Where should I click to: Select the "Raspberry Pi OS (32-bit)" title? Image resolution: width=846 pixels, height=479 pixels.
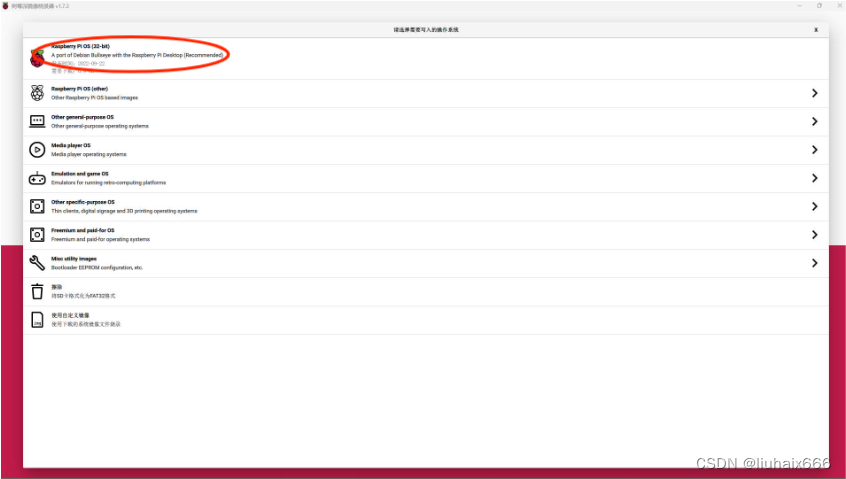click(80, 46)
